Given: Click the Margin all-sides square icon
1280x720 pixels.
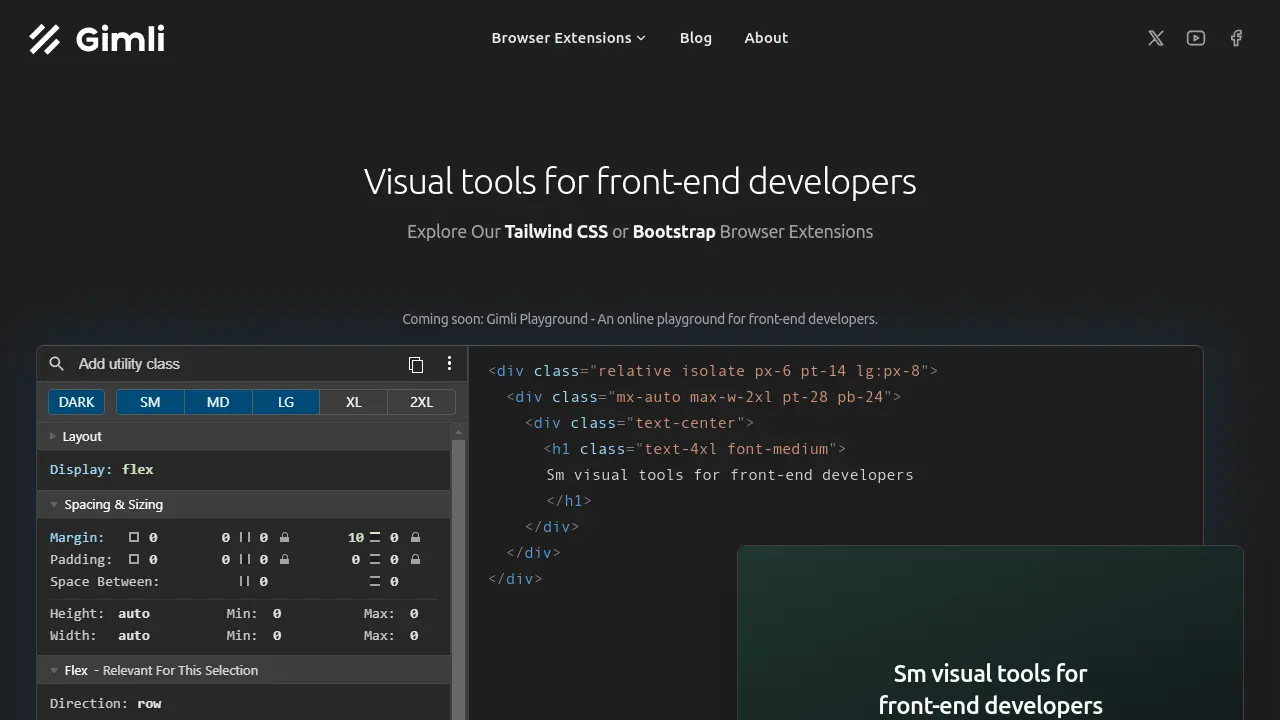Looking at the screenshot, I should (x=134, y=537).
